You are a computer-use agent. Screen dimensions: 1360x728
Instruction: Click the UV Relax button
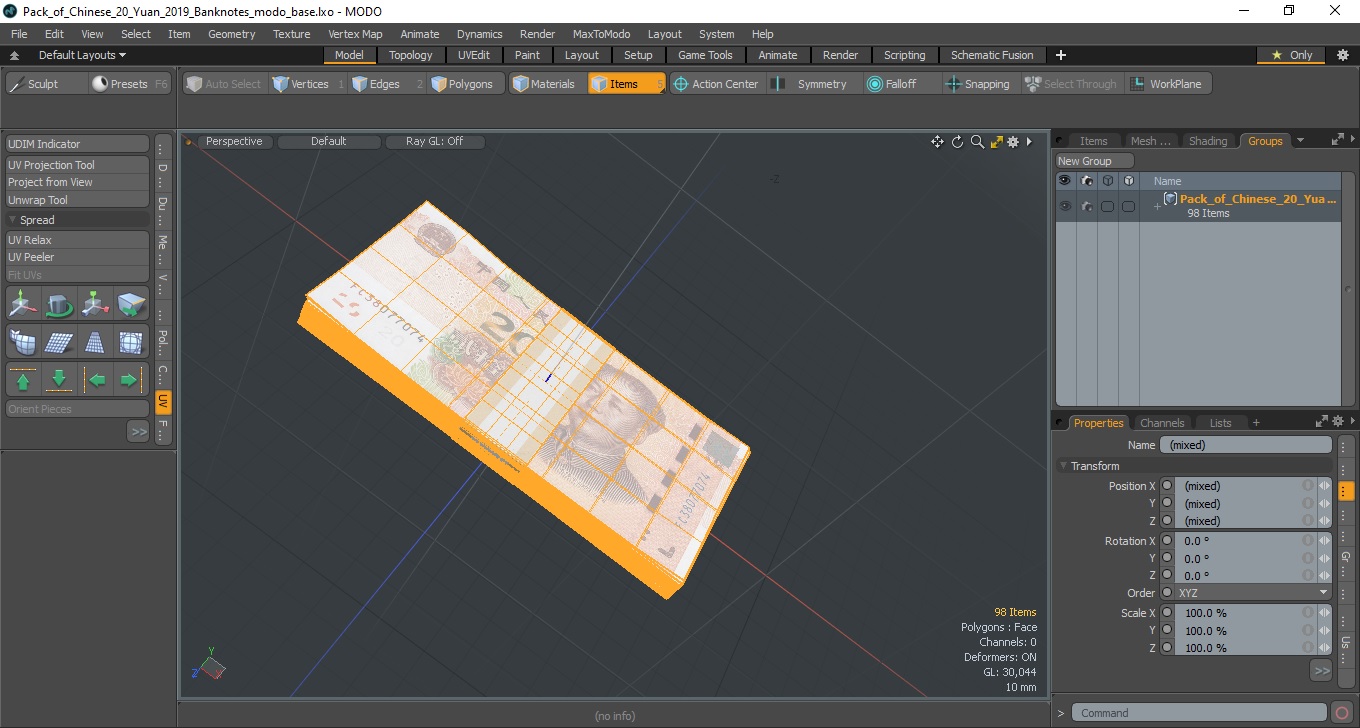(x=77, y=240)
